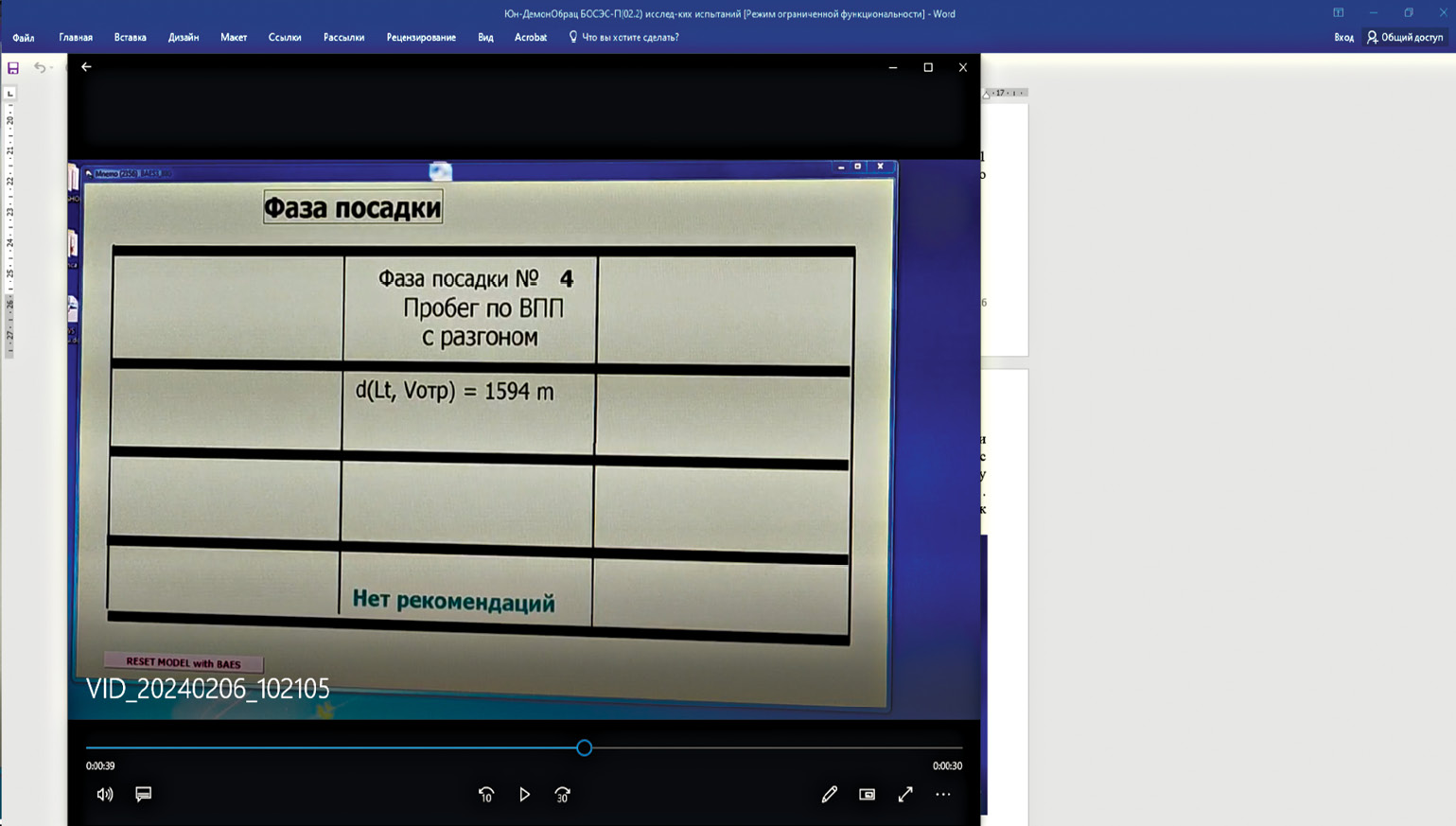
Task: Click the 'Что вы хотите сделать?' search box
Action: coord(629,38)
